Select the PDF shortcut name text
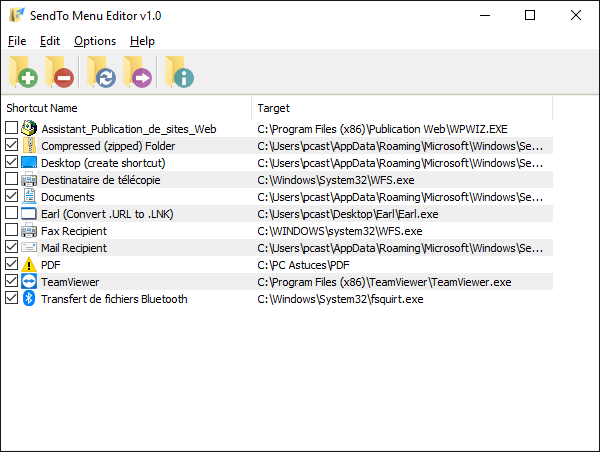Image resolution: width=600 pixels, height=452 pixels. 51,265
